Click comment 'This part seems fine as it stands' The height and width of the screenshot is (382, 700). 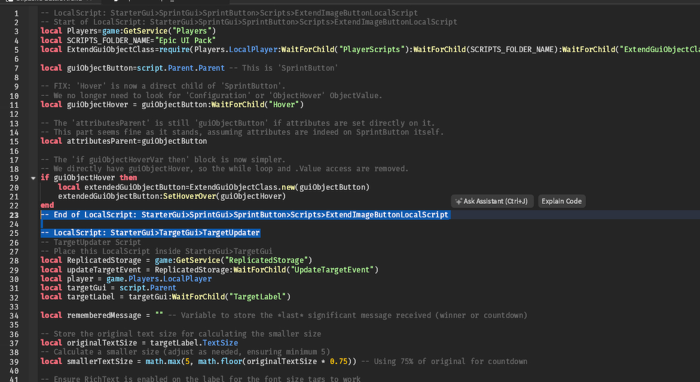tap(242, 132)
